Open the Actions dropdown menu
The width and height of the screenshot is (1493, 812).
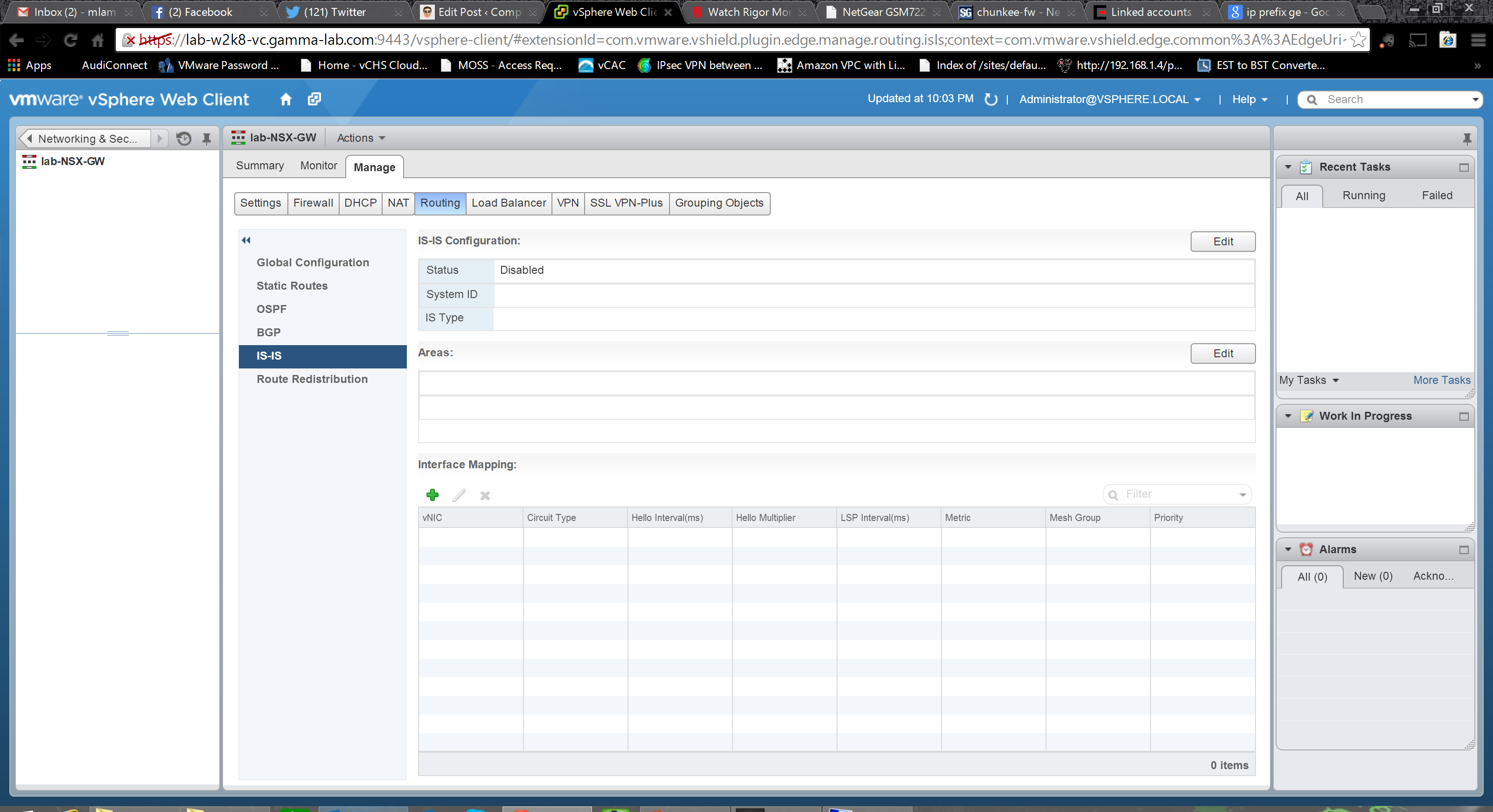click(x=361, y=138)
